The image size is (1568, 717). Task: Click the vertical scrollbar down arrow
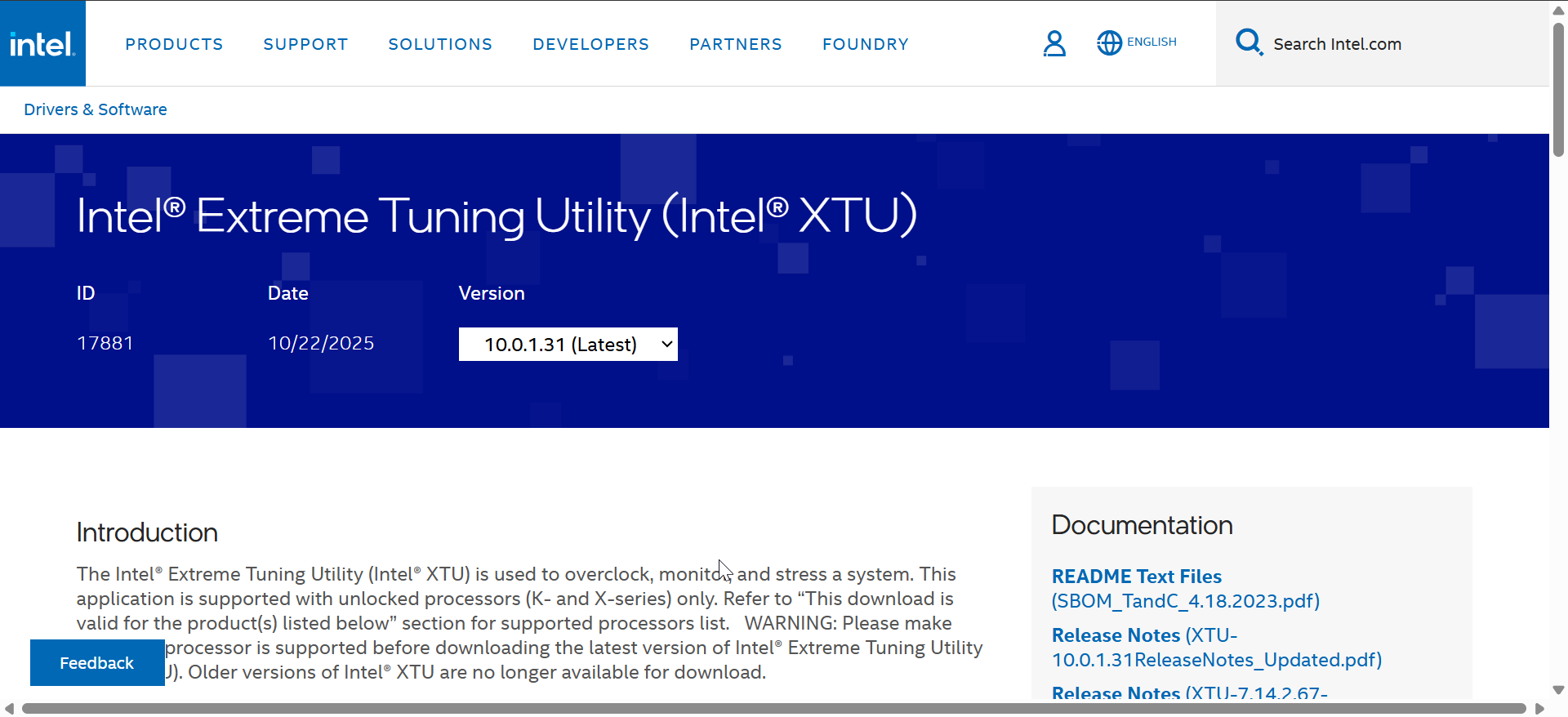click(1558, 690)
